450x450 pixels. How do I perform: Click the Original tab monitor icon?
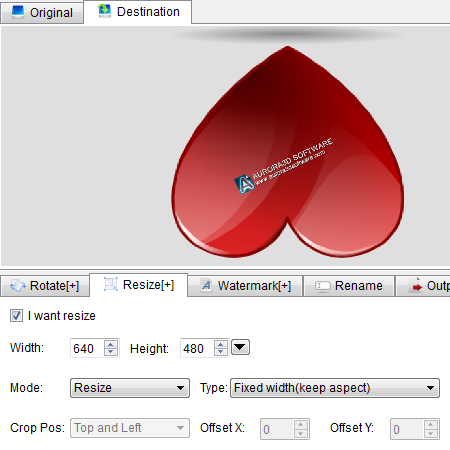click(x=17, y=12)
